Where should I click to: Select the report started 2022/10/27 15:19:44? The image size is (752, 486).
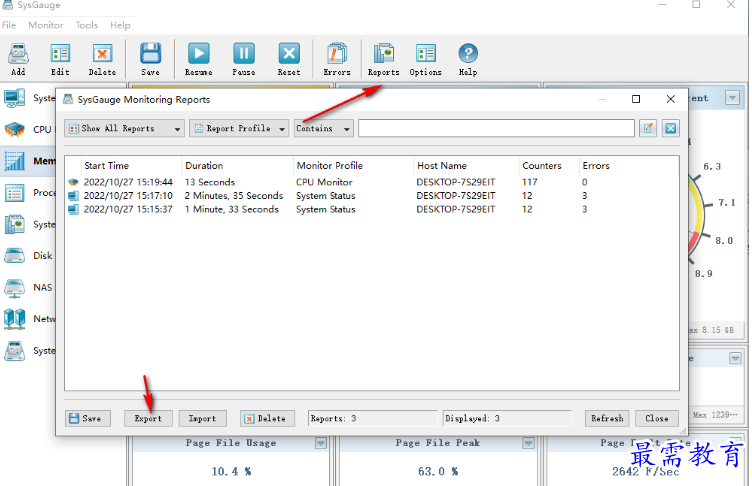(128, 182)
